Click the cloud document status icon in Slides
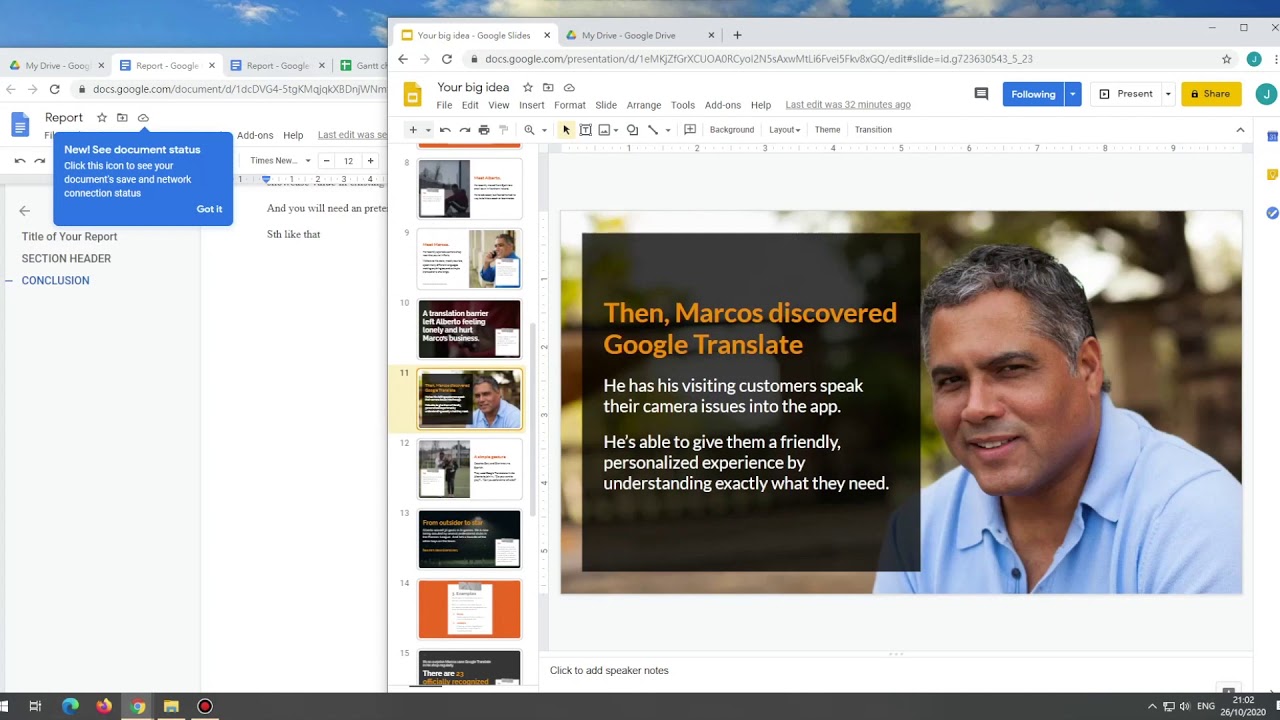 click(x=569, y=88)
